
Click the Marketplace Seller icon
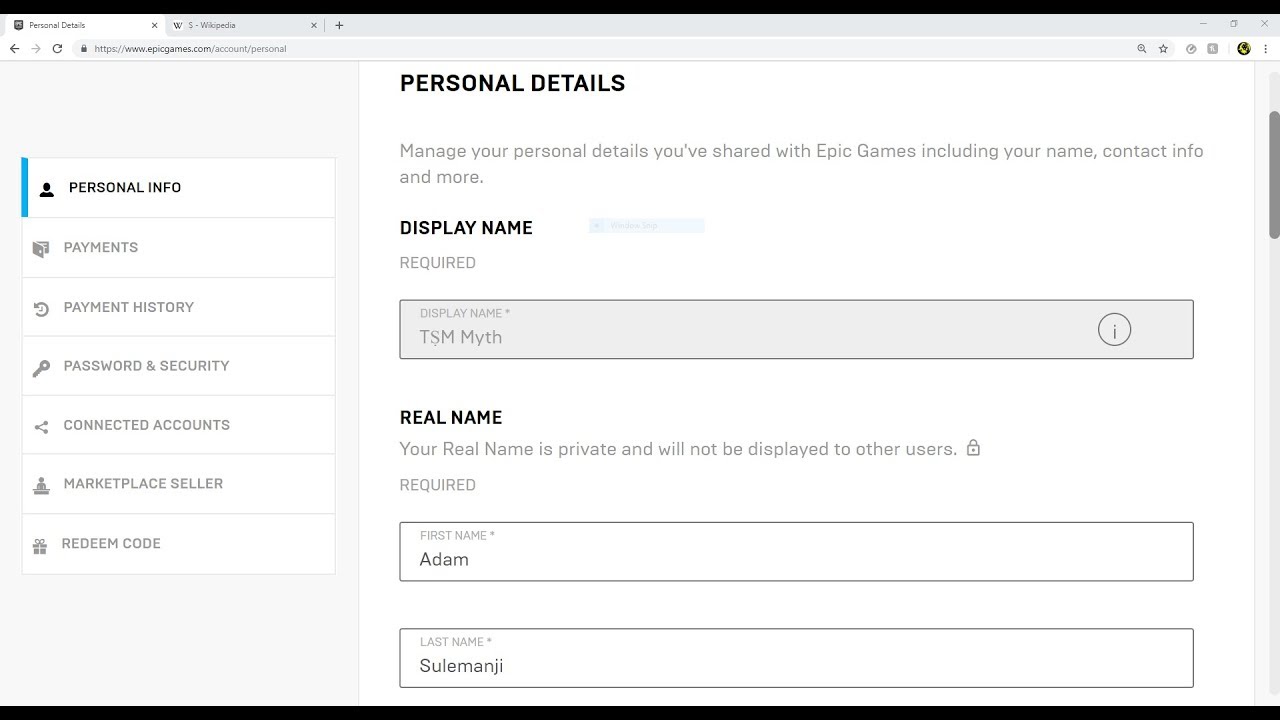point(41,485)
